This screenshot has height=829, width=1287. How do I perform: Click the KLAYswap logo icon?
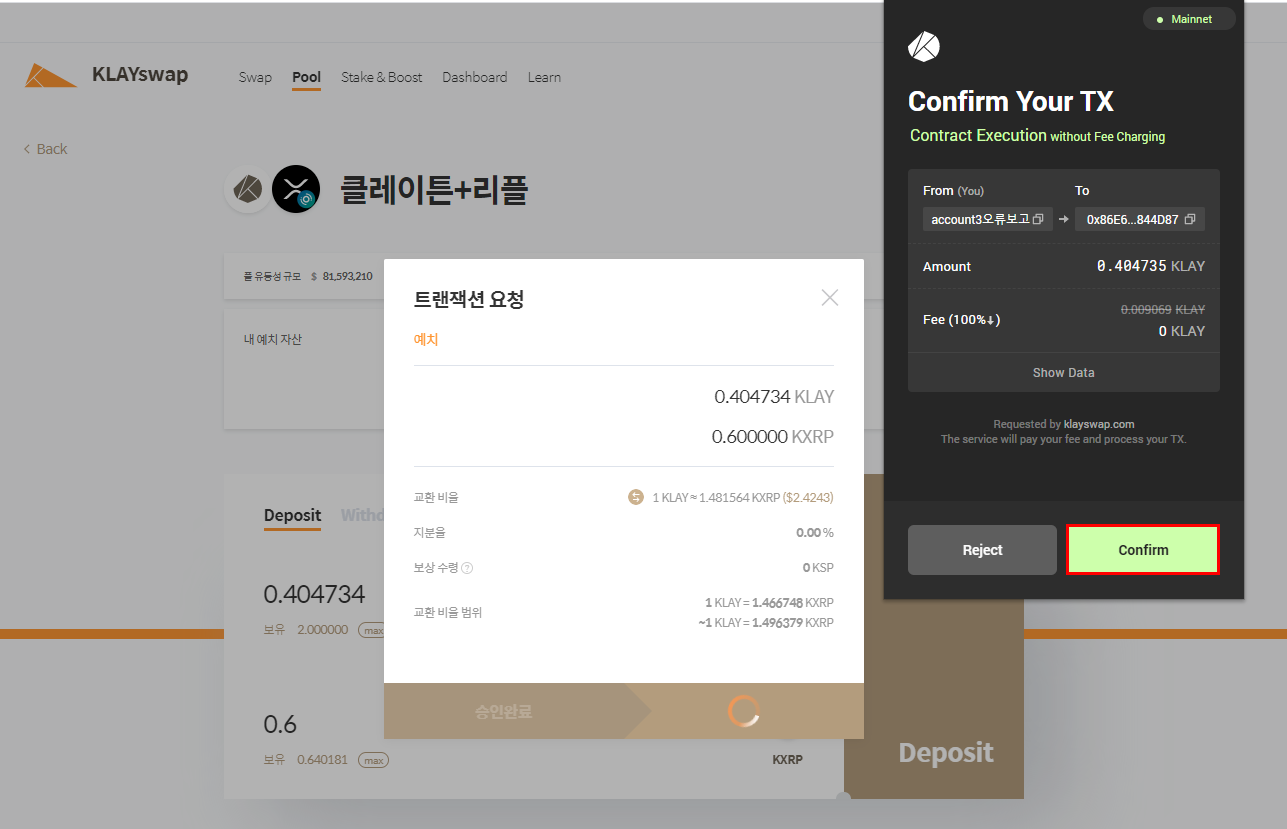click(51, 76)
